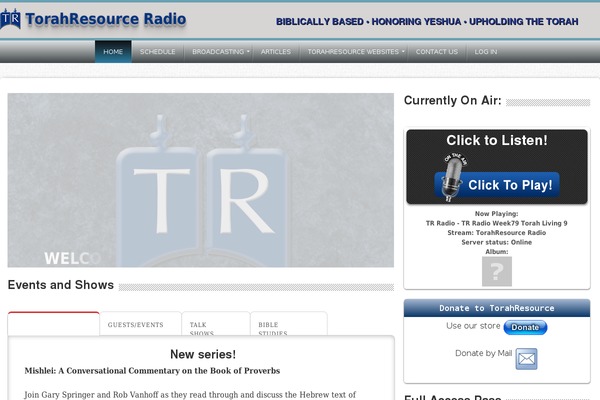600x400 pixels.
Task: Click the TR logo icon in header
Action: pos(10,19)
